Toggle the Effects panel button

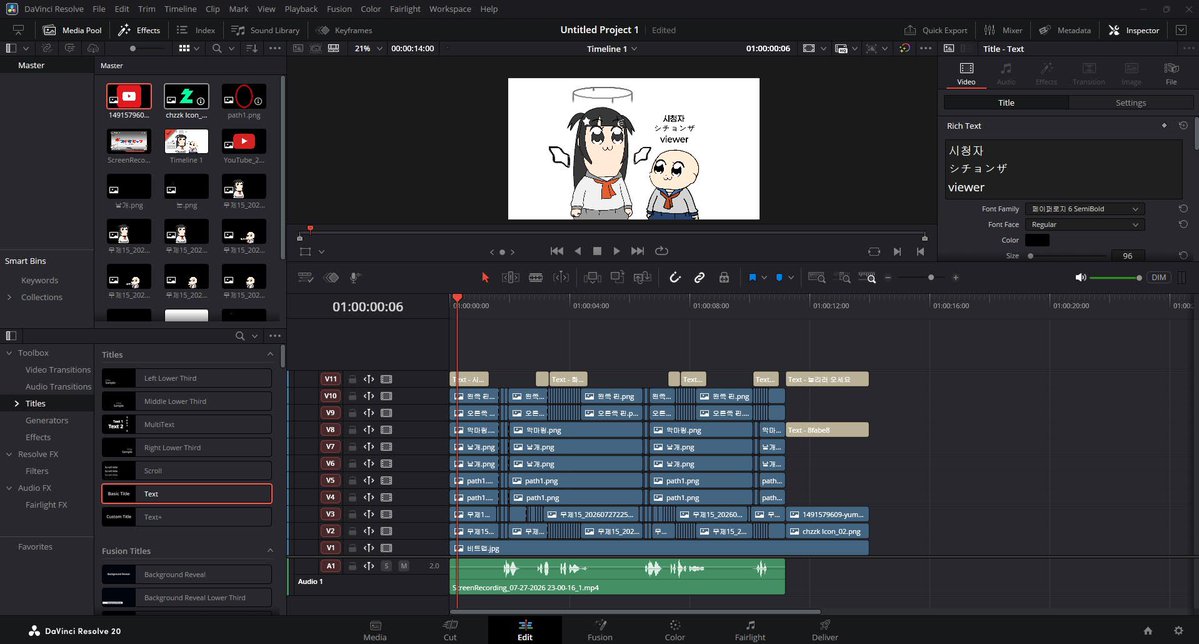tap(139, 30)
